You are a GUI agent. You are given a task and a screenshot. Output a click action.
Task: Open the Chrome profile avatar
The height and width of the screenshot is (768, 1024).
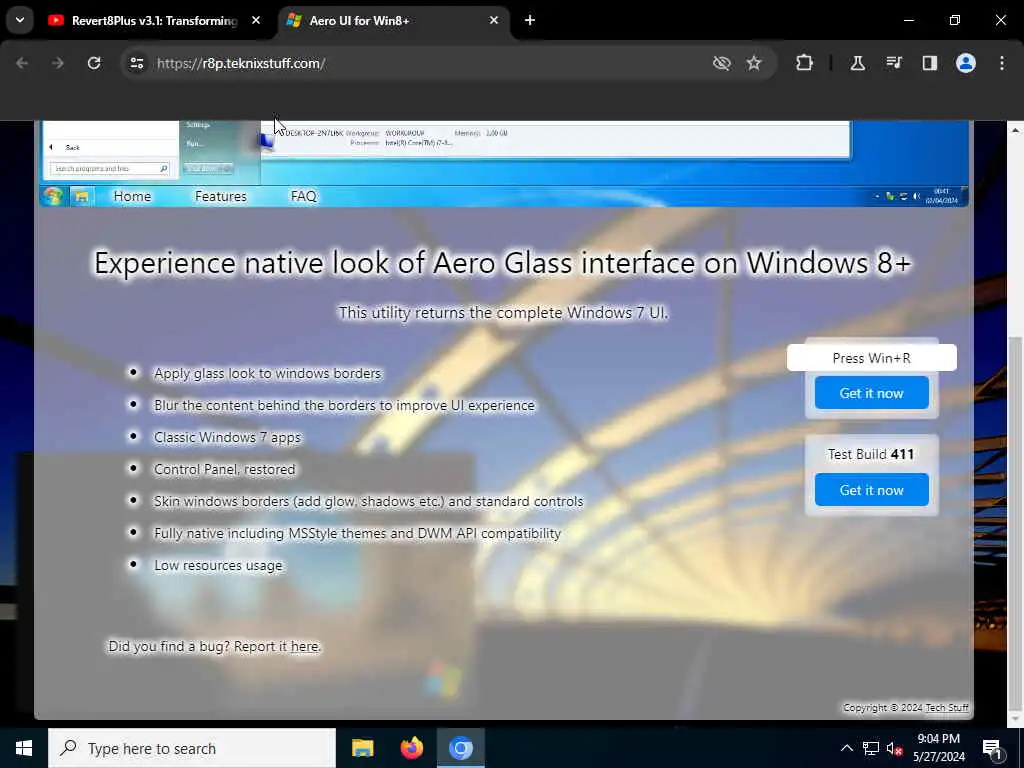coord(965,63)
